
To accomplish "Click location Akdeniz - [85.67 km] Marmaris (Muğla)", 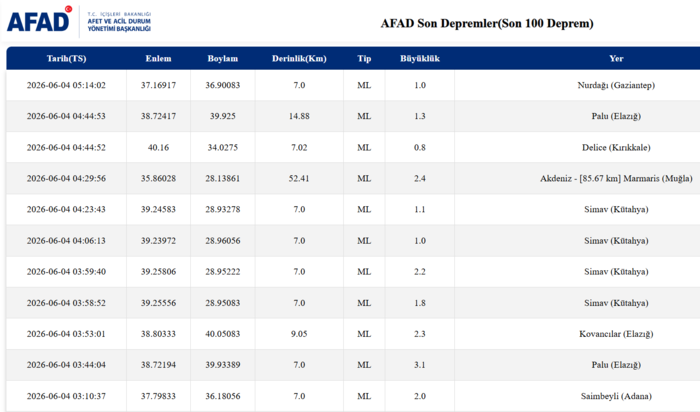I will coord(616,179).
